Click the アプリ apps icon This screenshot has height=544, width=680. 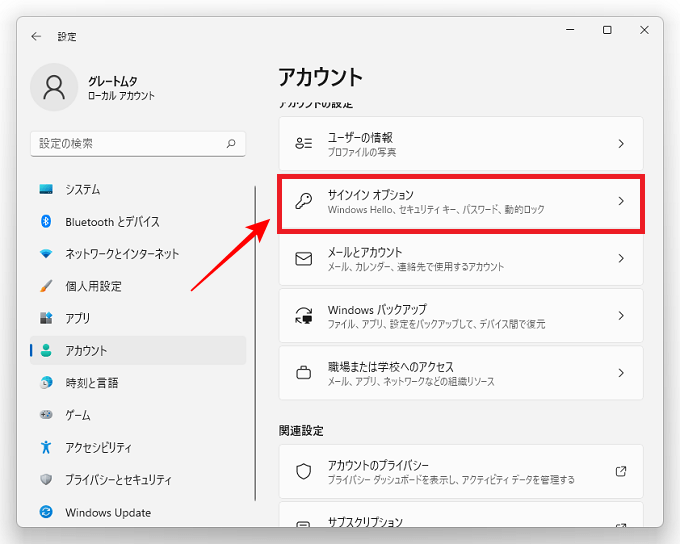(46, 318)
